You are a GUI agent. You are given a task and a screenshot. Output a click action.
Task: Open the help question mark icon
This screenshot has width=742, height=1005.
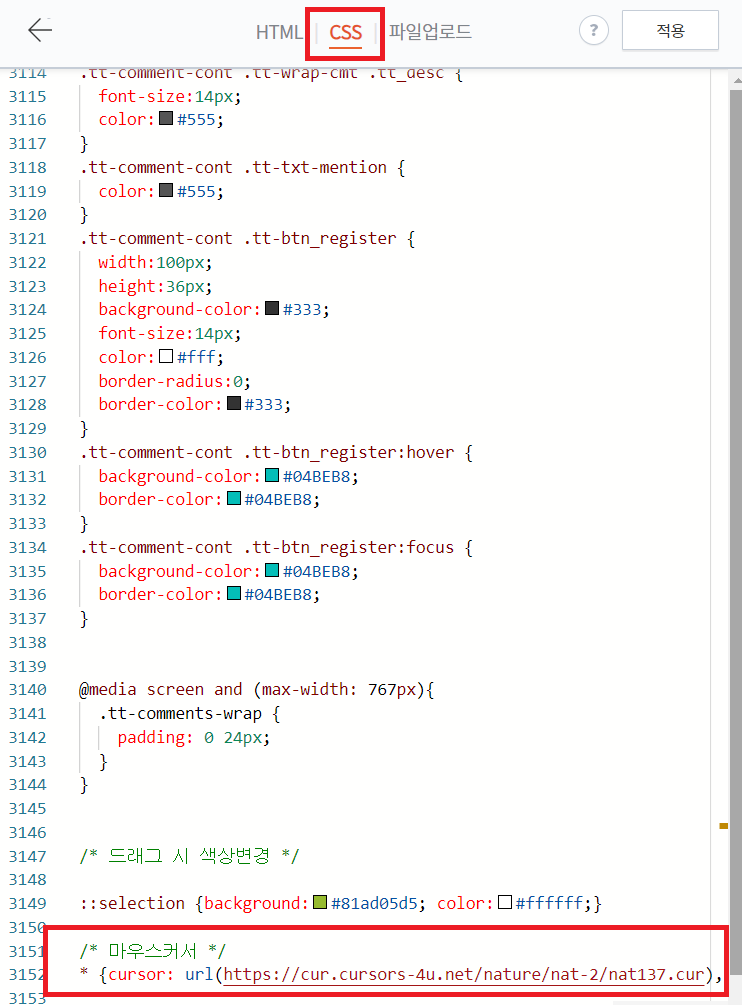593,30
